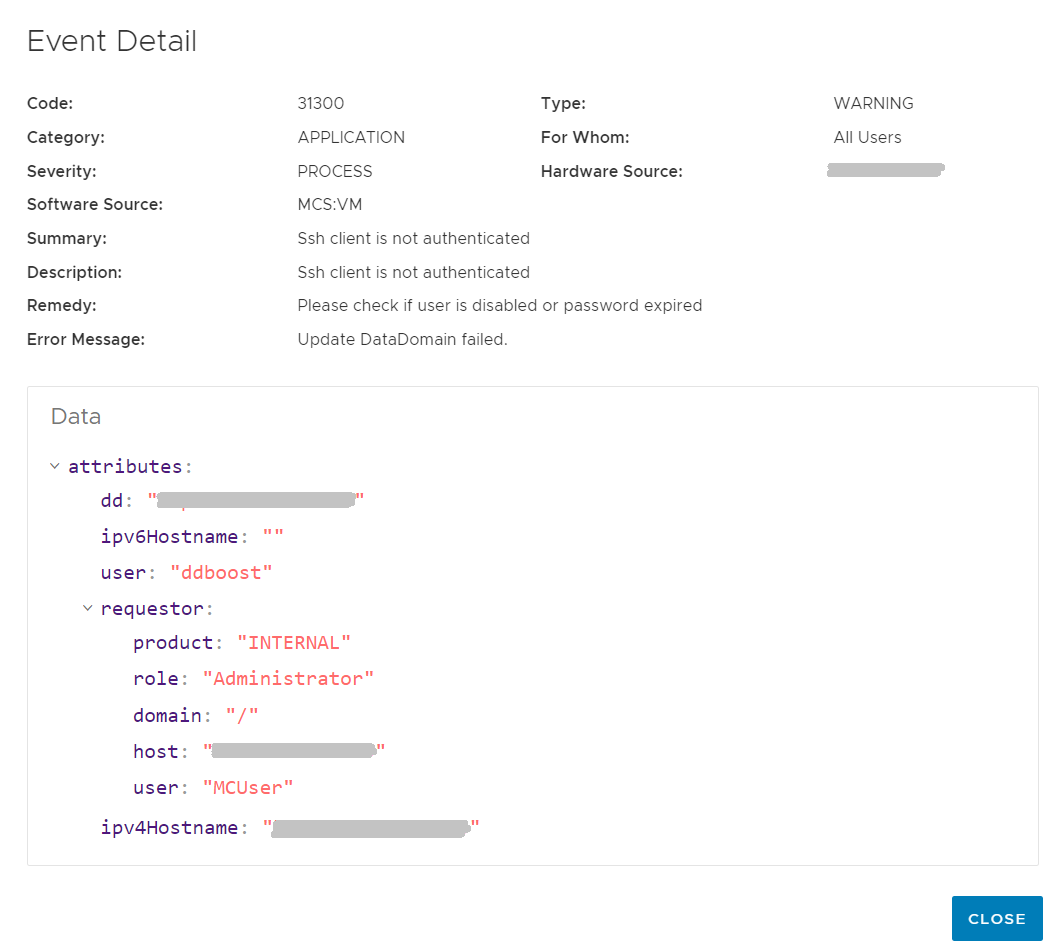
Task: Click the Administrator role value
Action: point(288,678)
